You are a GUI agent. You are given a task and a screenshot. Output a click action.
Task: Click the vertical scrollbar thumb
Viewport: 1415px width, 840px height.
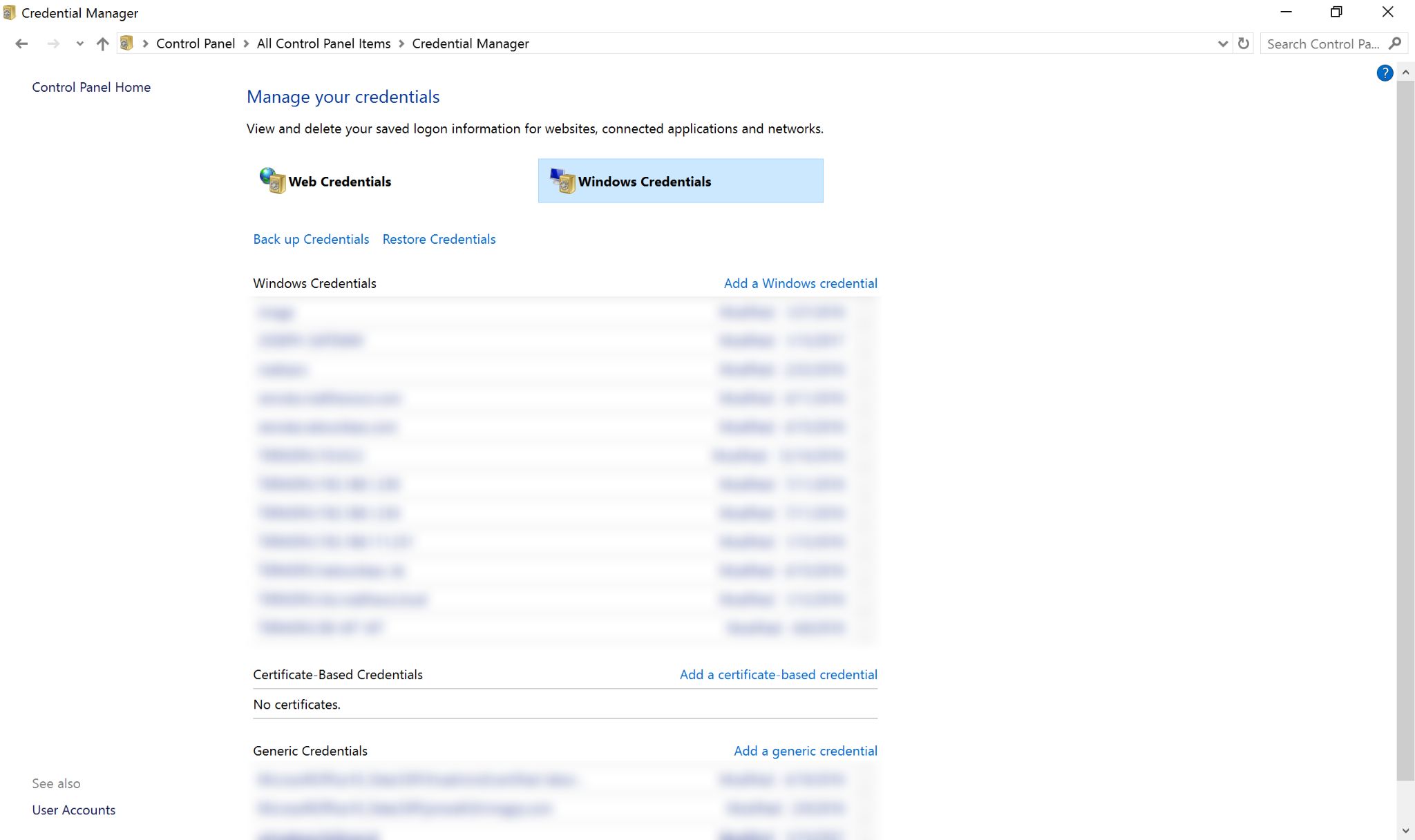[x=1405, y=430]
